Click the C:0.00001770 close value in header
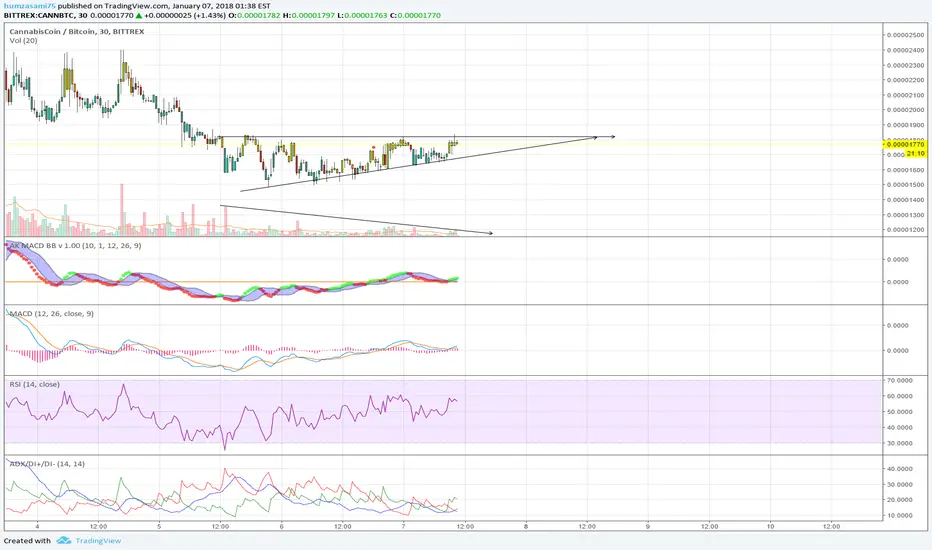932x550 pixels. click(415, 15)
